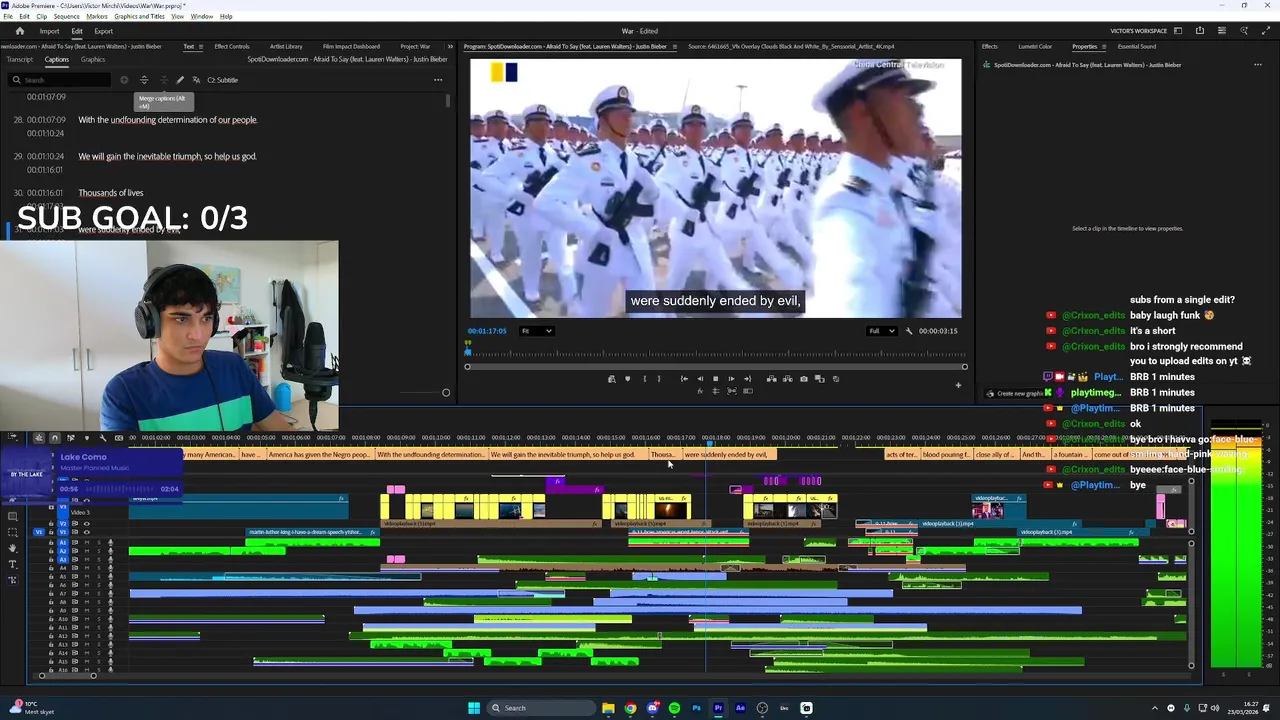This screenshot has height=720, width=1280.
Task: Select the Type tool in Tools panel
Action: [x=12, y=565]
